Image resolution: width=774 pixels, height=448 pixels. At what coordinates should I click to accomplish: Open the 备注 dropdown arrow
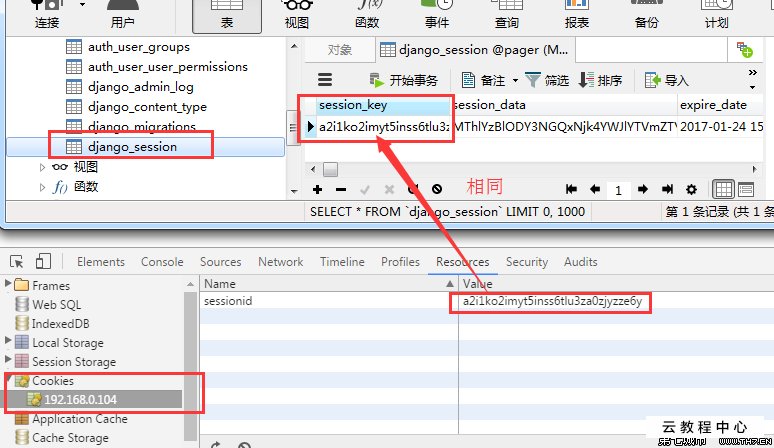pyautogui.click(x=515, y=80)
